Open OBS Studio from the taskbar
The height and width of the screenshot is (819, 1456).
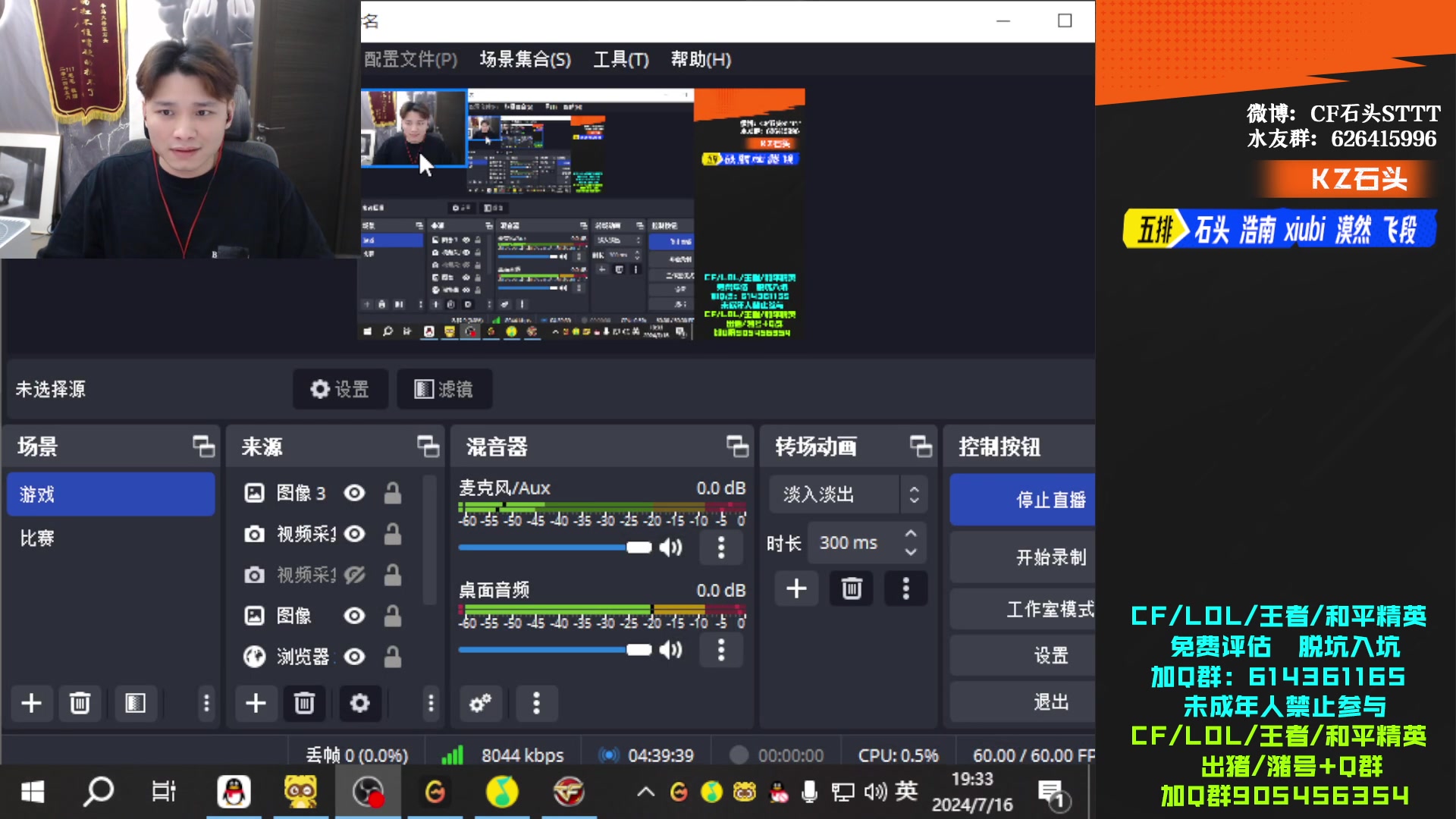[369, 792]
